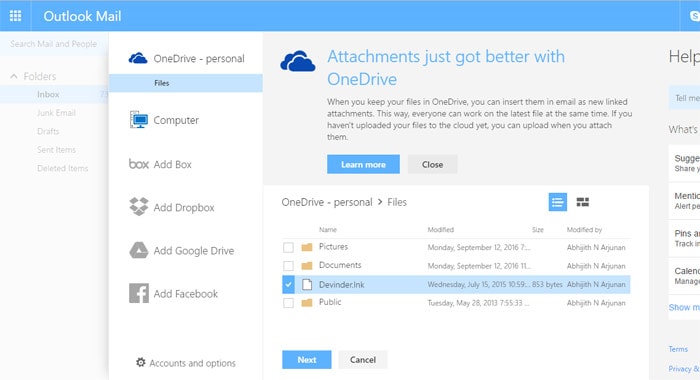Click Show more link in Help pane
The width and height of the screenshot is (700, 380).
[x=684, y=307]
